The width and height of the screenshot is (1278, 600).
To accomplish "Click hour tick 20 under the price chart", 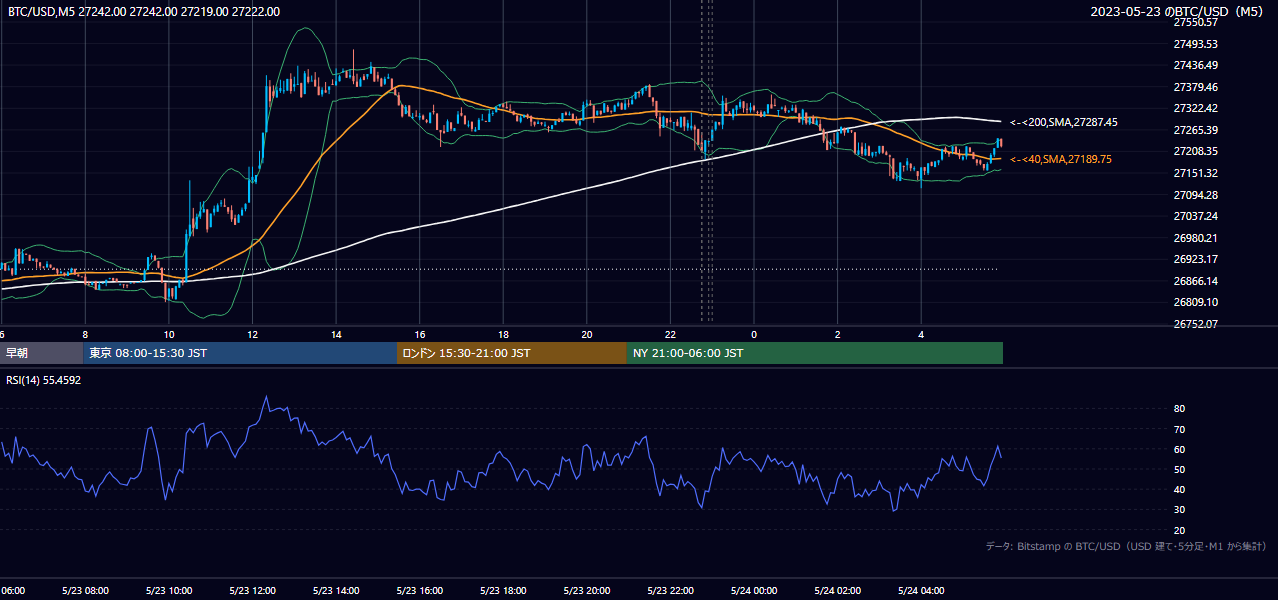I will 587,334.
